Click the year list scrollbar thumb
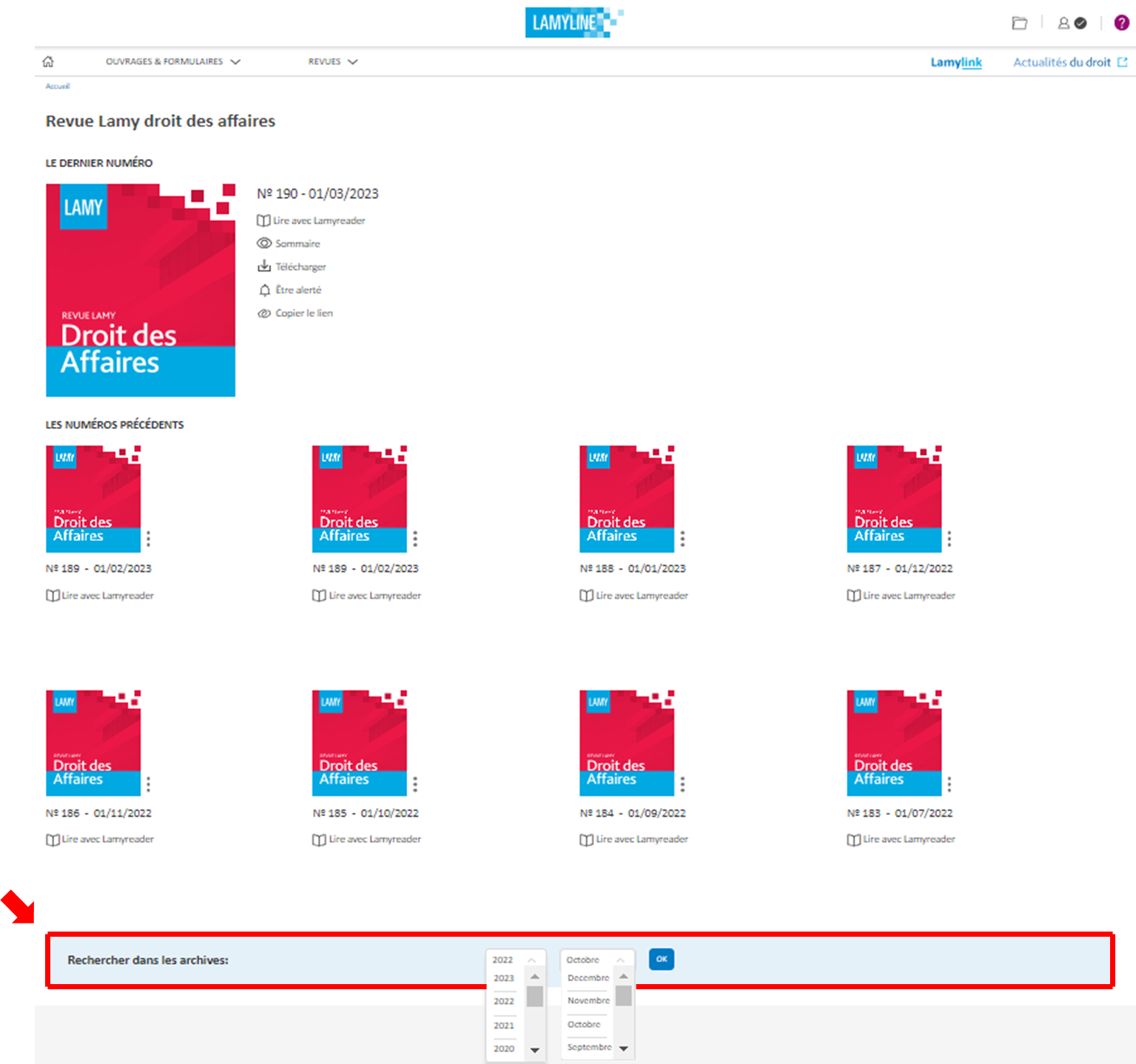Screen dimensions: 1136x1064 (535, 997)
